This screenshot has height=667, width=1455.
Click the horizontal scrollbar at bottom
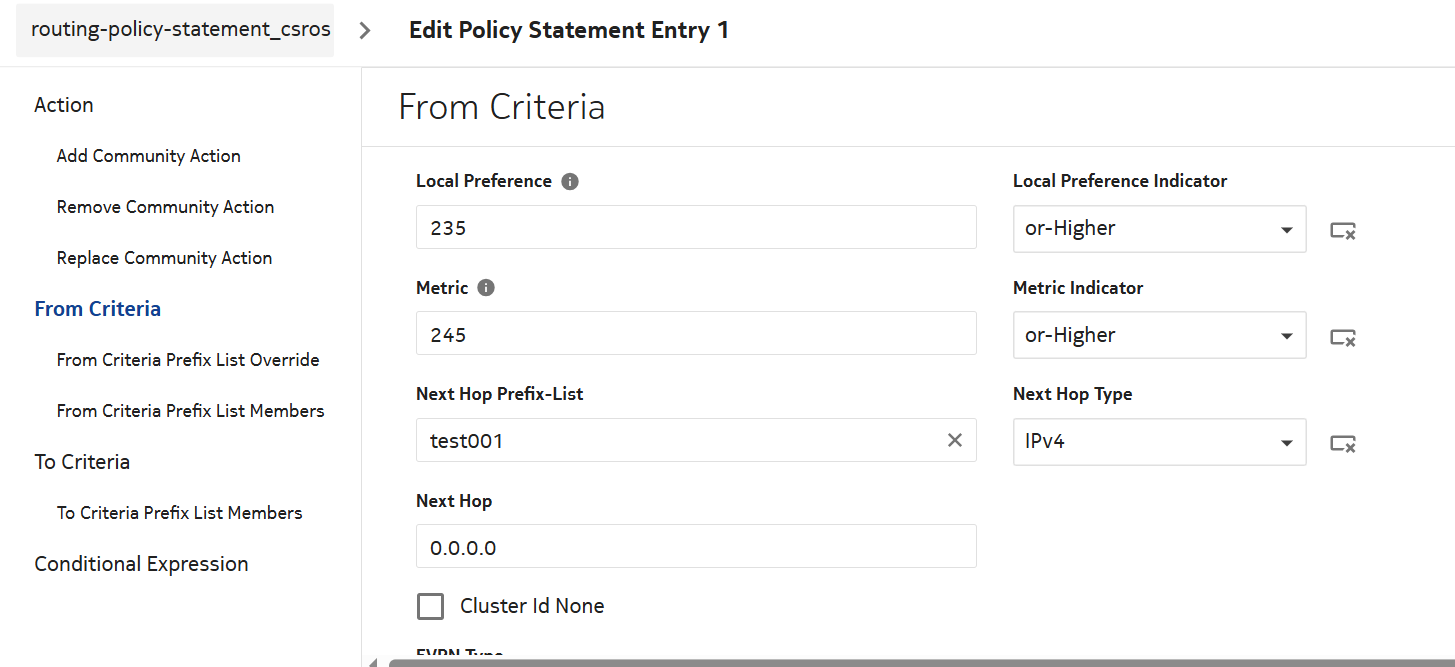click(x=900, y=662)
